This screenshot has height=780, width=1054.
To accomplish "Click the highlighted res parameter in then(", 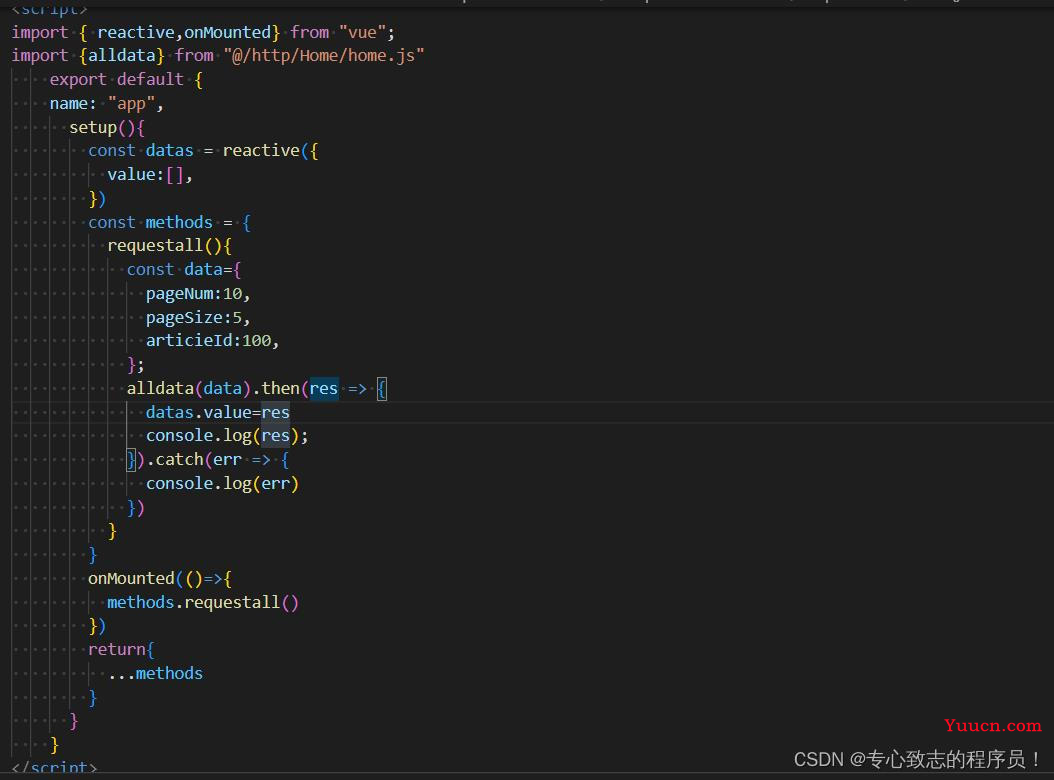I will tap(323, 389).
